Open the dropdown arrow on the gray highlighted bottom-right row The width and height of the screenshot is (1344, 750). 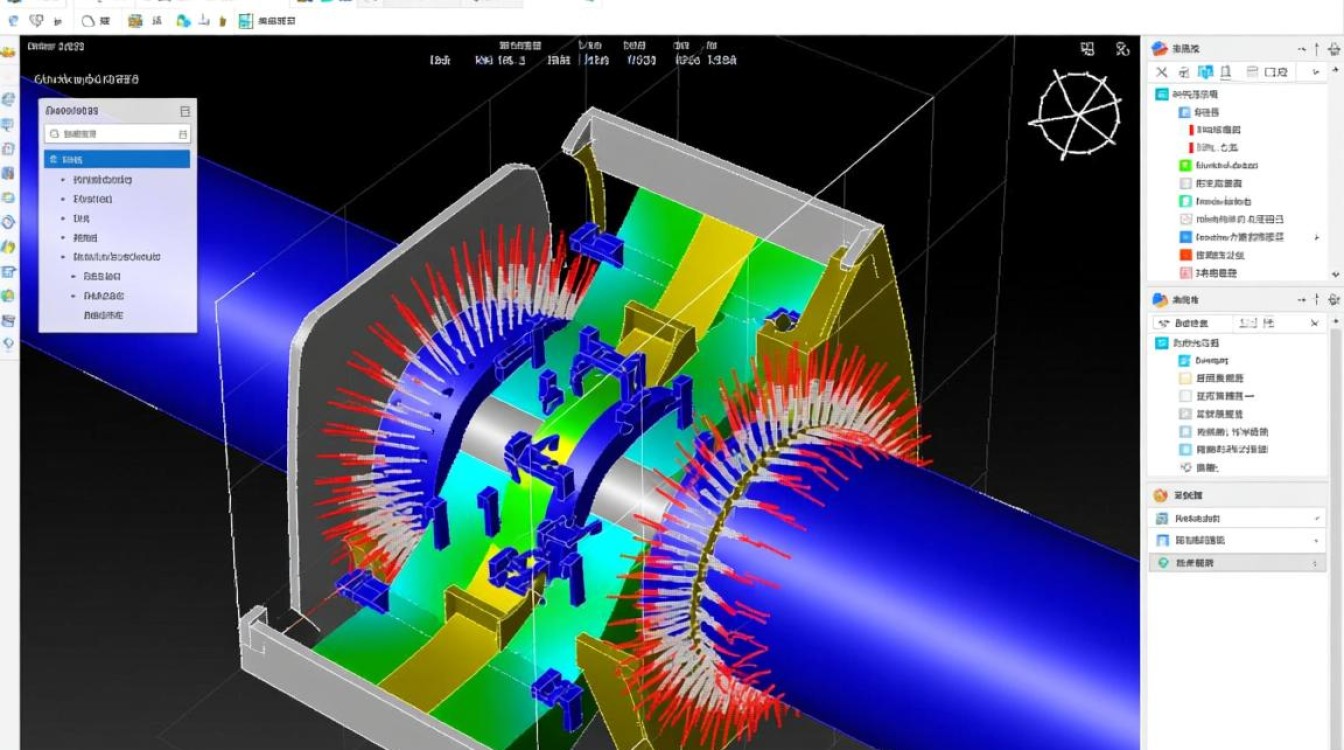(1314, 564)
